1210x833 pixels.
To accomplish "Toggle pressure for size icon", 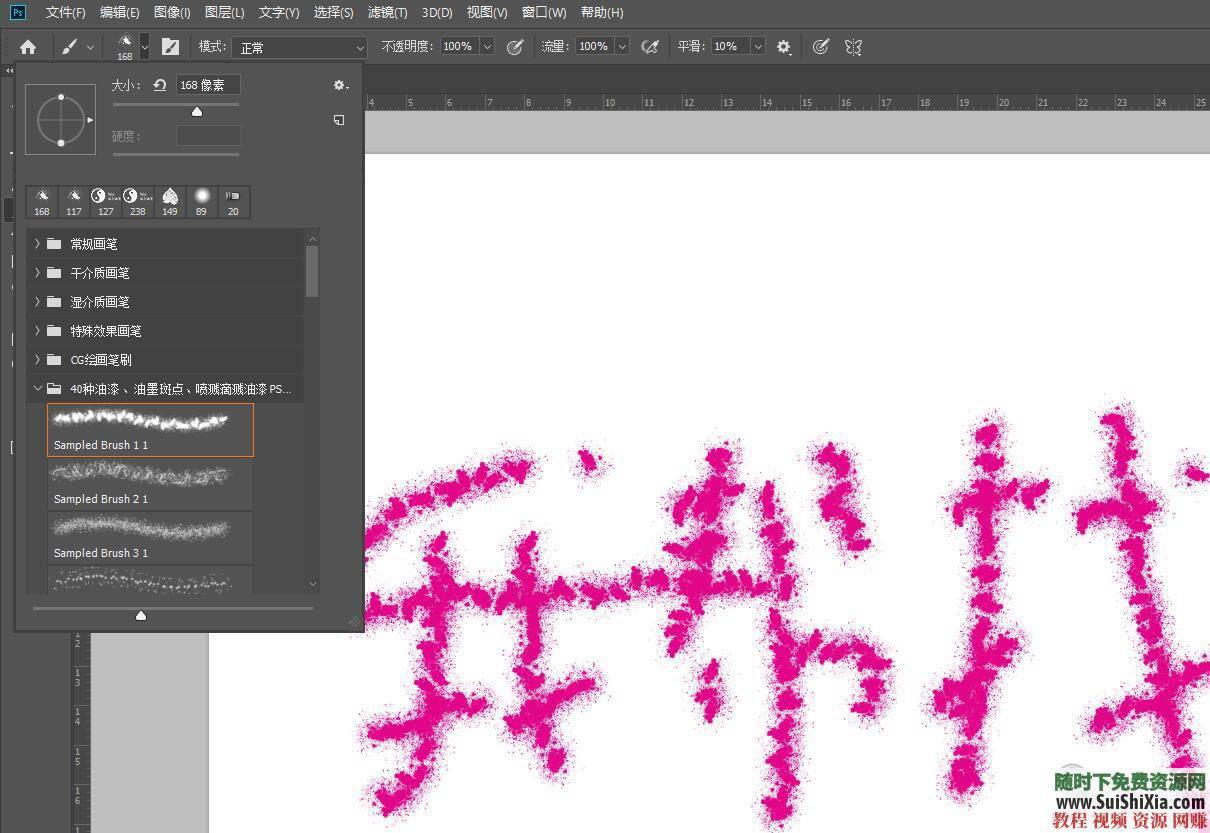I will point(821,47).
